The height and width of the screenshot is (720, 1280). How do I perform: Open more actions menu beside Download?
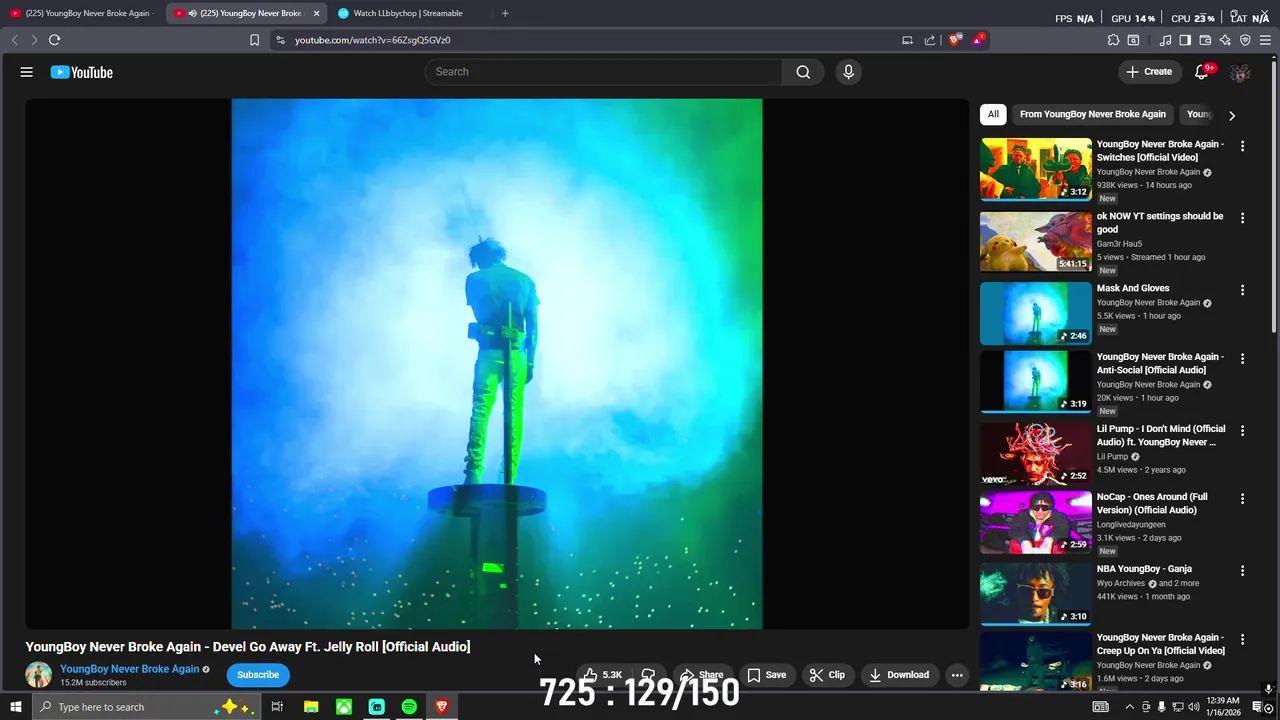point(957,675)
